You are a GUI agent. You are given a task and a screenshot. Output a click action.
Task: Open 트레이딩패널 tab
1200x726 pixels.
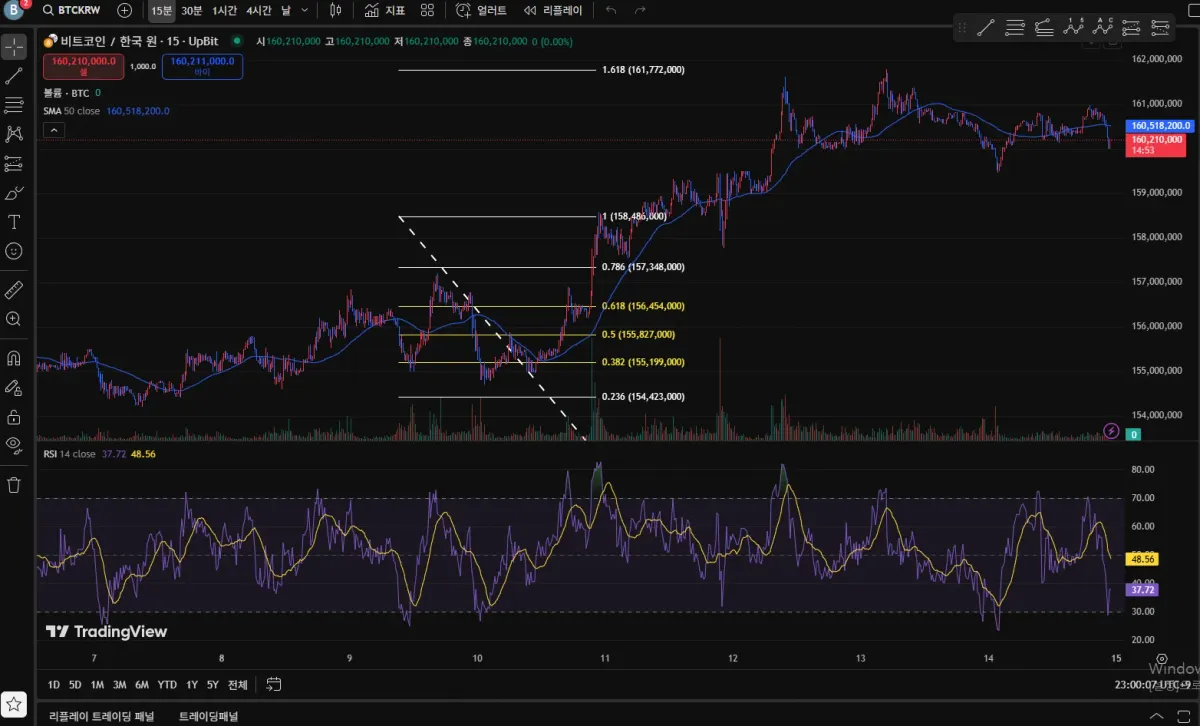point(208,716)
